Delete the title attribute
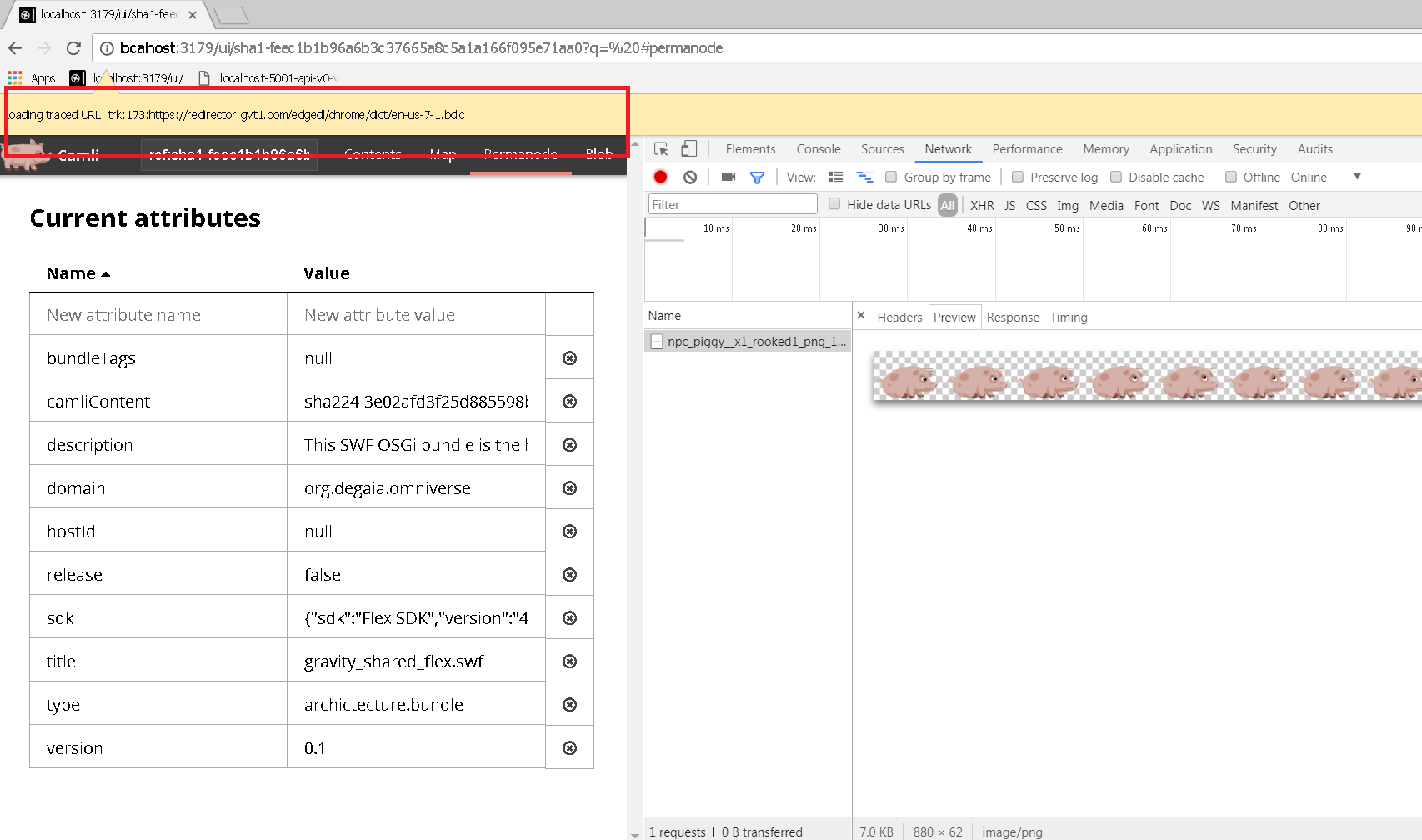The image size is (1422, 840). click(x=570, y=662)
